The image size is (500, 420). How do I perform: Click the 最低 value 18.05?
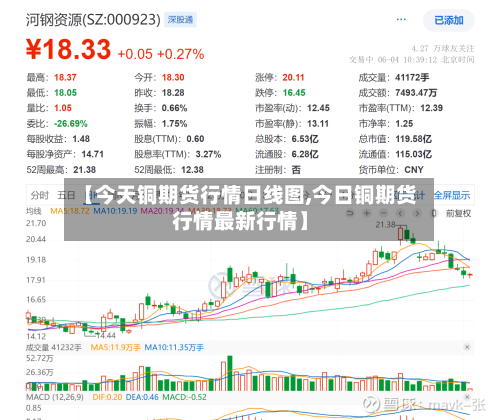65,93
